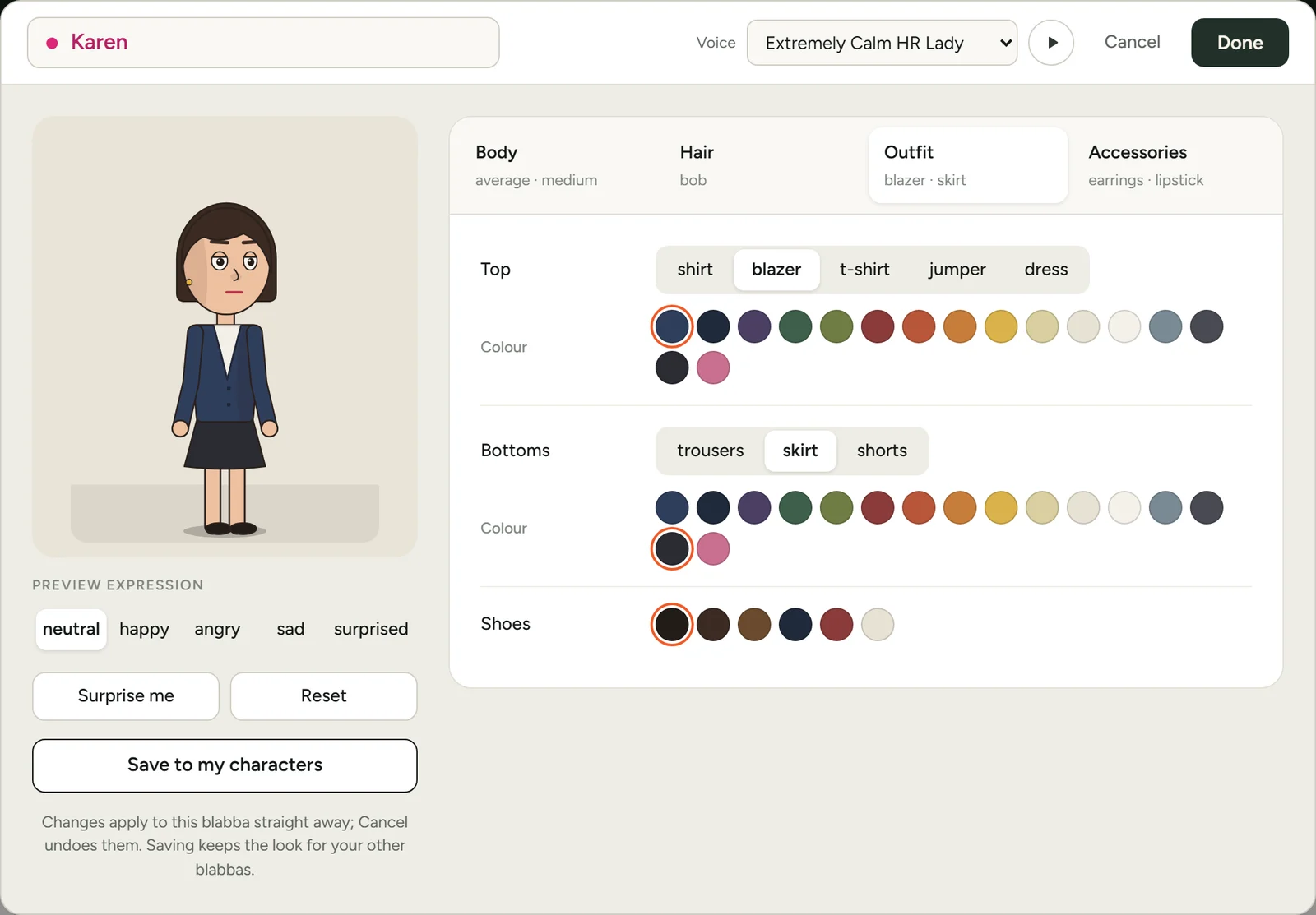Pick the pink bottoms colour
Screen dimensions: 1316x915
713,548
